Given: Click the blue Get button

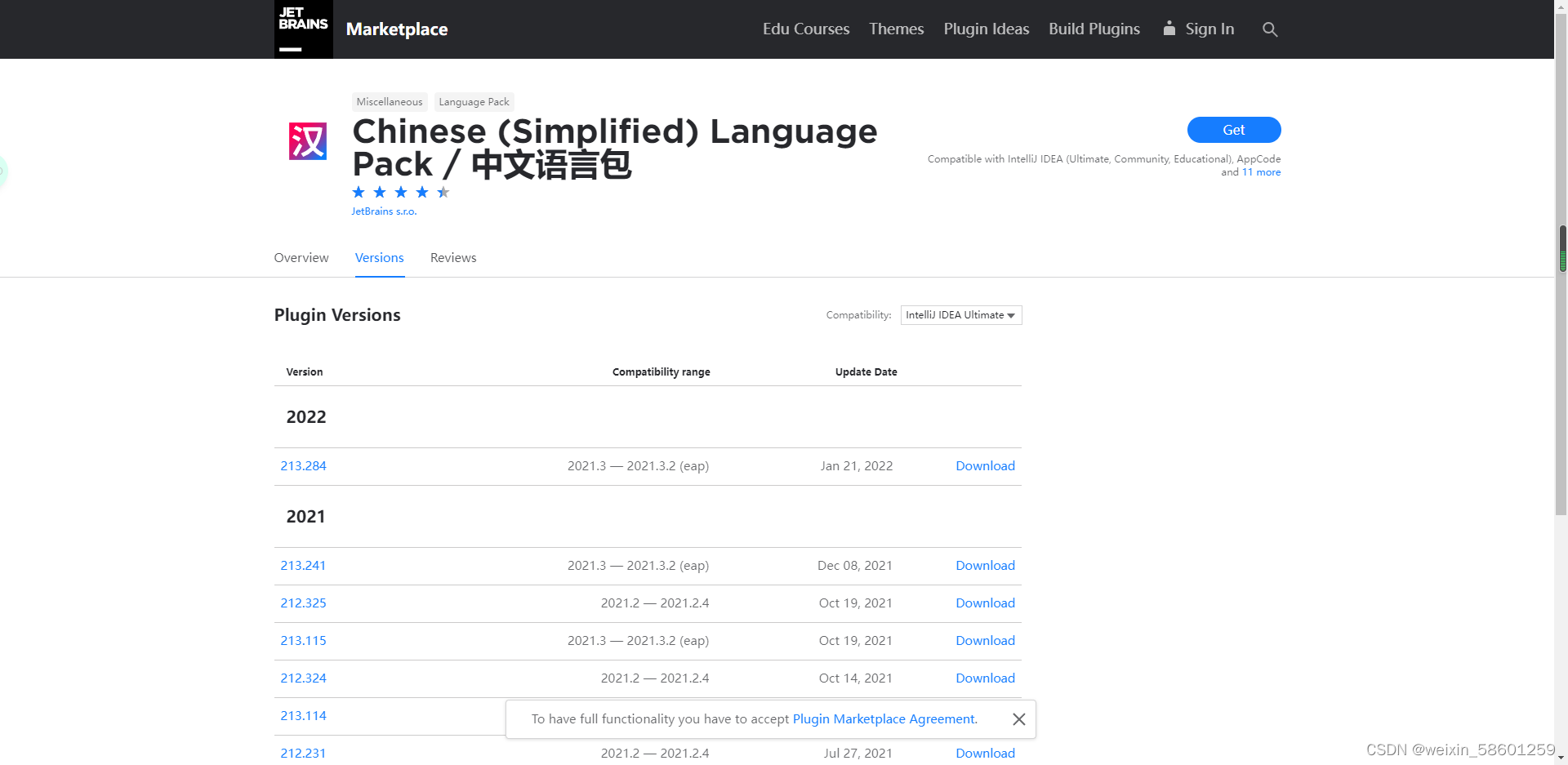Looking at the screenshot, I should [x=1234, y=130].
